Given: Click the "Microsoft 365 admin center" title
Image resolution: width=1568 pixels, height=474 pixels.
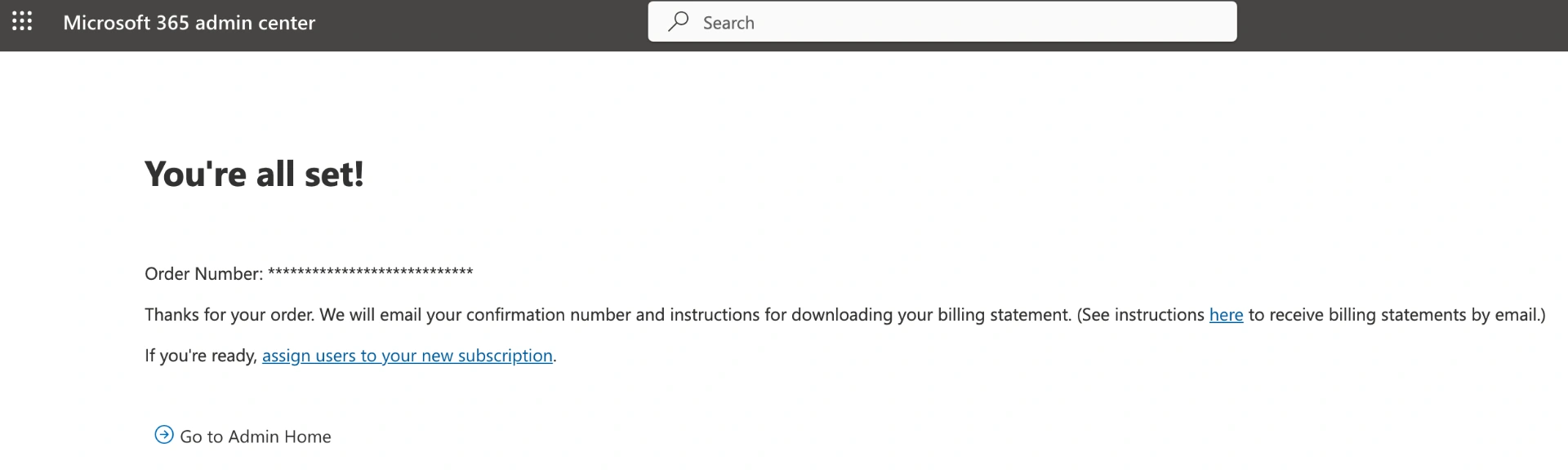Looking at the screenshot, I should (x=189, y=23).
